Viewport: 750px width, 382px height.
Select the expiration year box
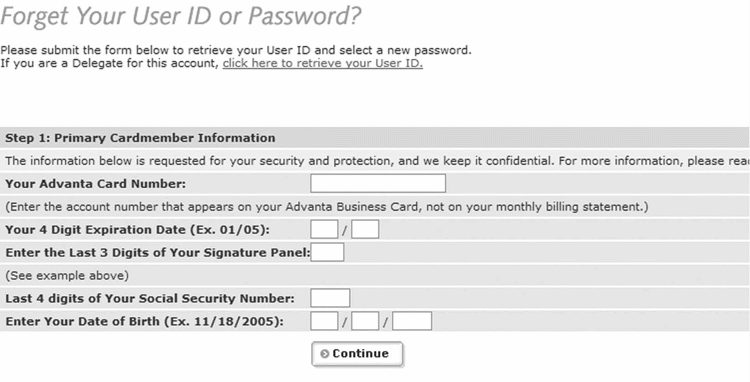click(365, 229)
